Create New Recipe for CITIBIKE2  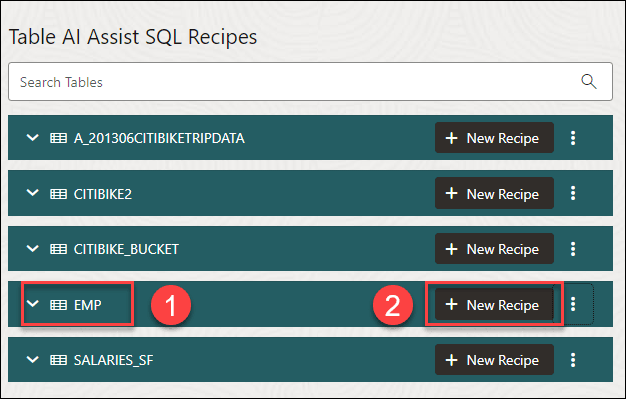click(x=494, y=193)
